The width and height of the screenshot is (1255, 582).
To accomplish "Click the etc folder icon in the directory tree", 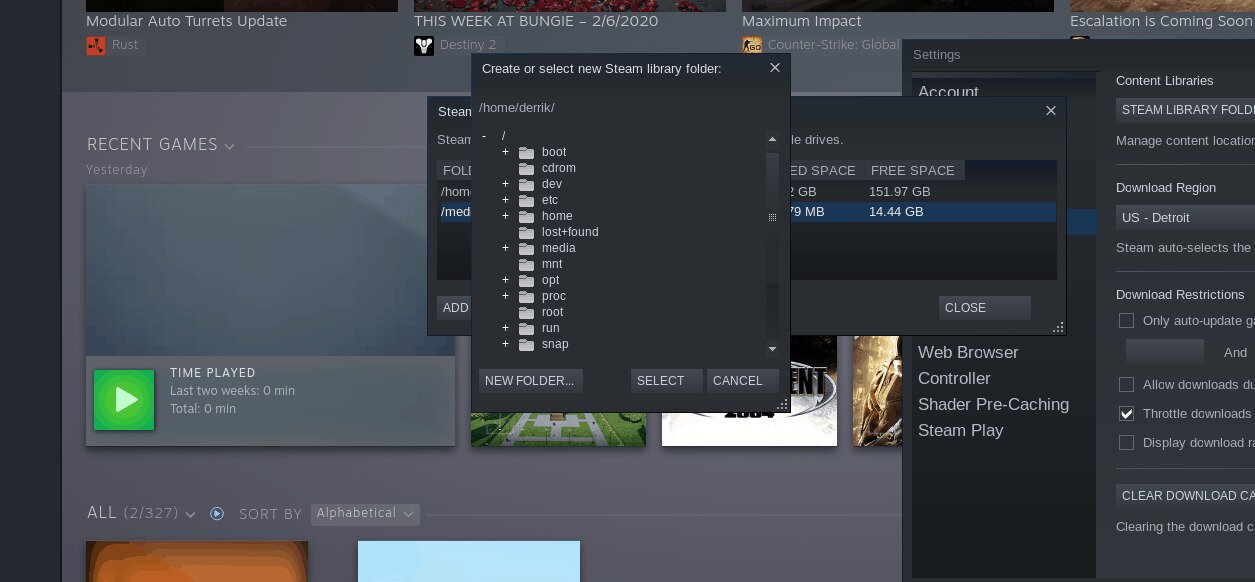I will tap(527, 199).
